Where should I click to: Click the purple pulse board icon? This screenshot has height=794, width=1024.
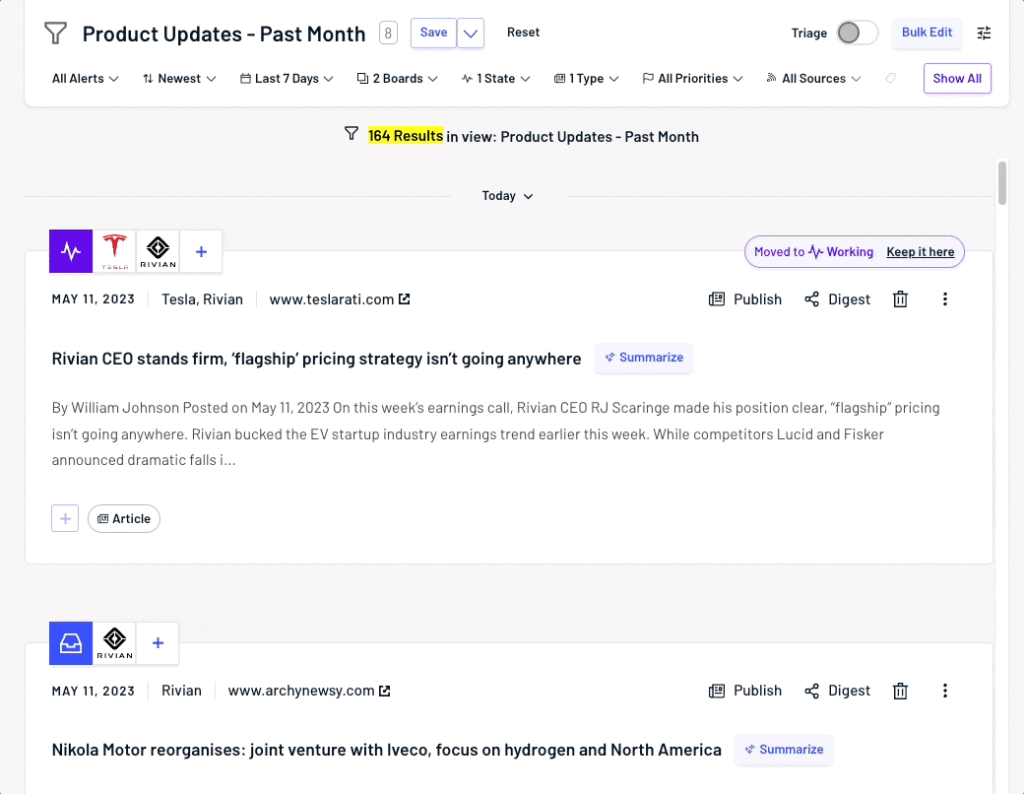70,251
